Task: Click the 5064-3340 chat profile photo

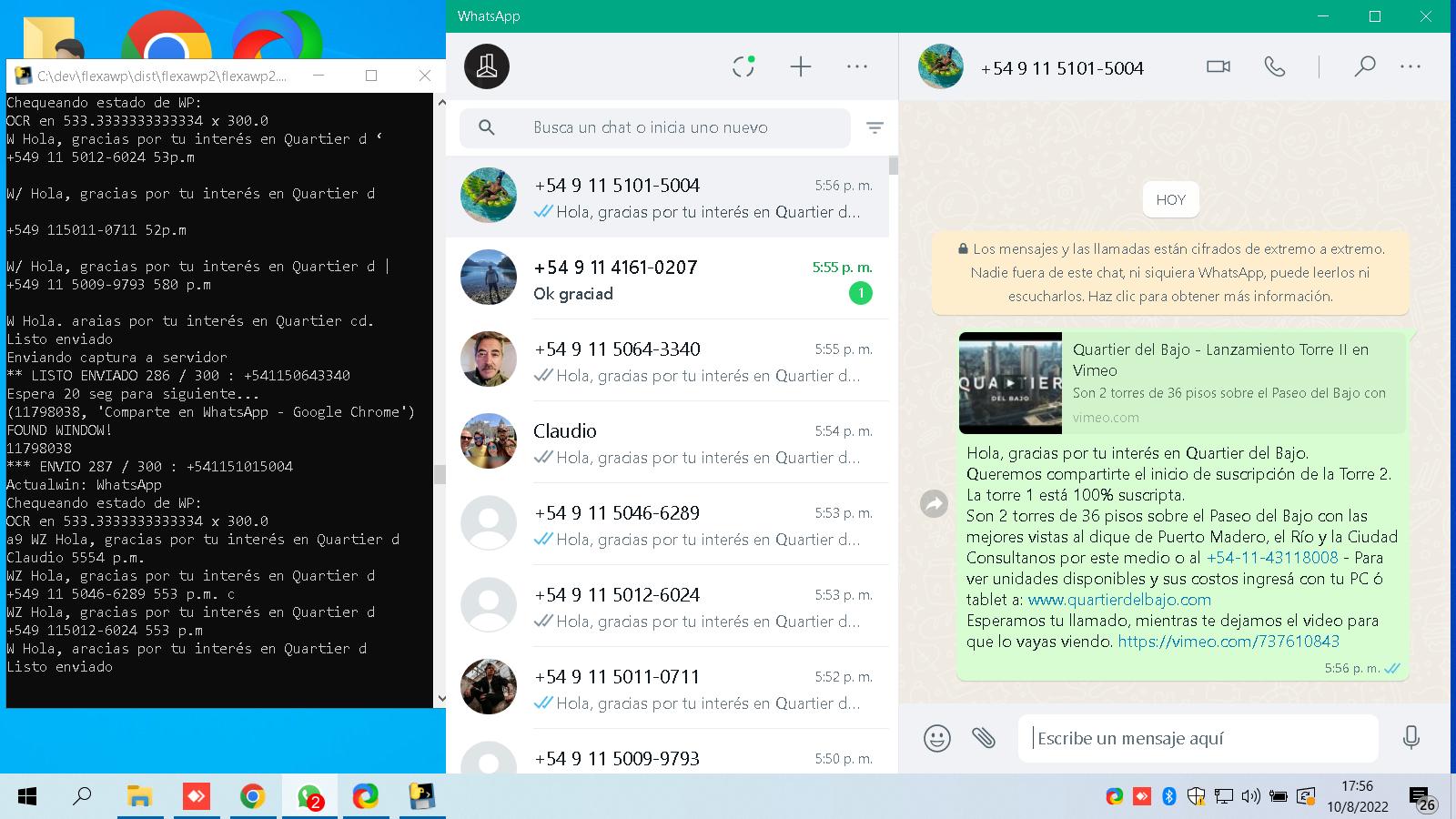Action: tap(489, 359)
